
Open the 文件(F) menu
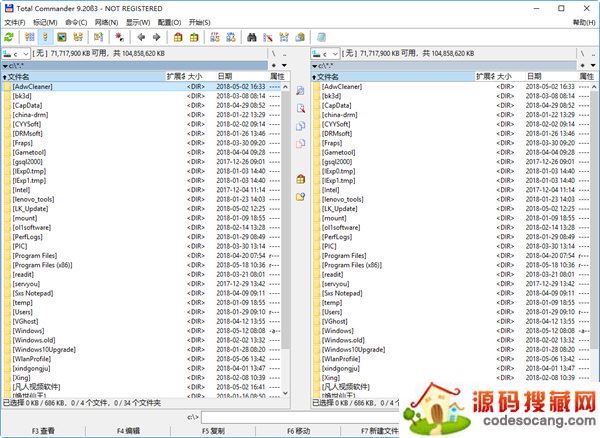coord(15,23)
